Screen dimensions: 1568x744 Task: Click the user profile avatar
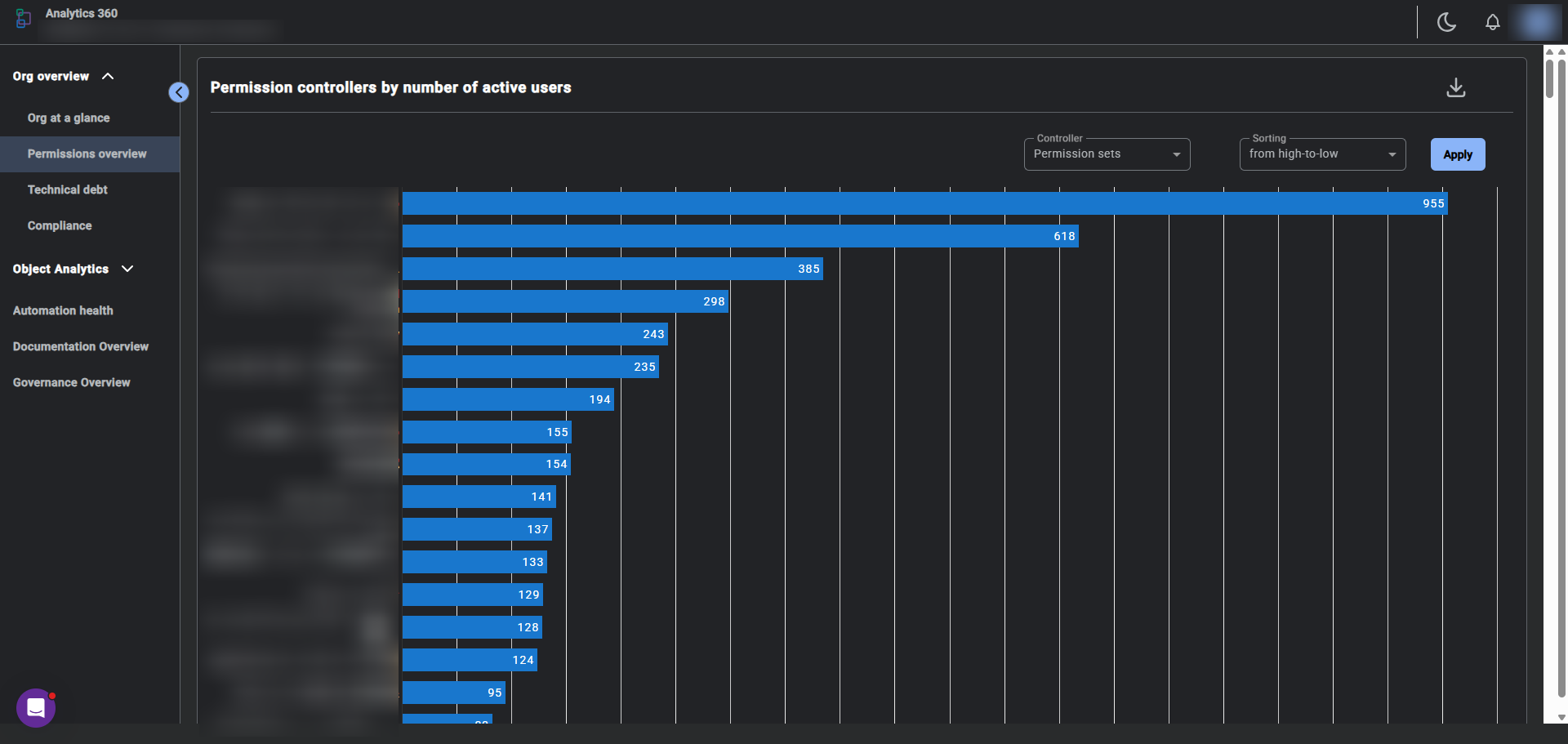pyautogui.click(x=1536, y=22)
